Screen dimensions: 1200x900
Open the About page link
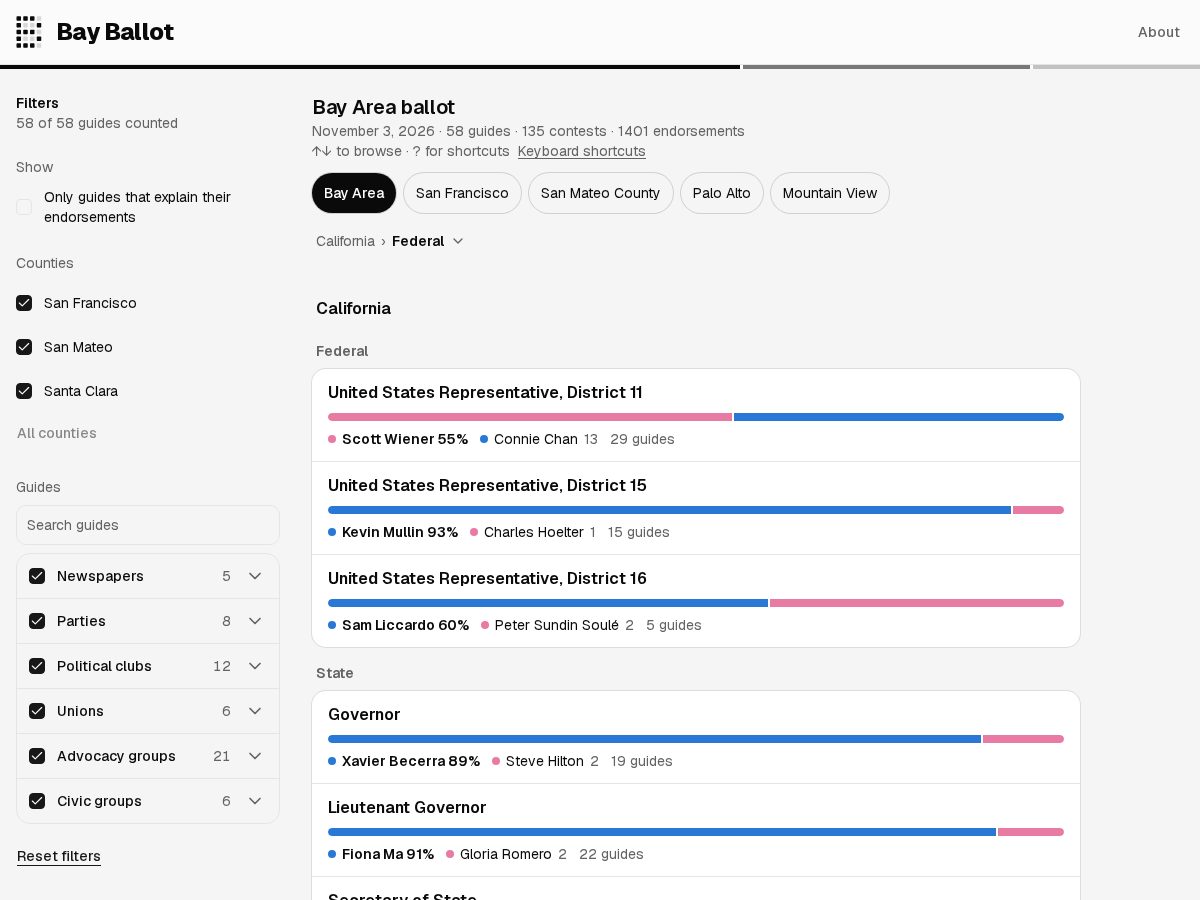[x=1159, y=32]
